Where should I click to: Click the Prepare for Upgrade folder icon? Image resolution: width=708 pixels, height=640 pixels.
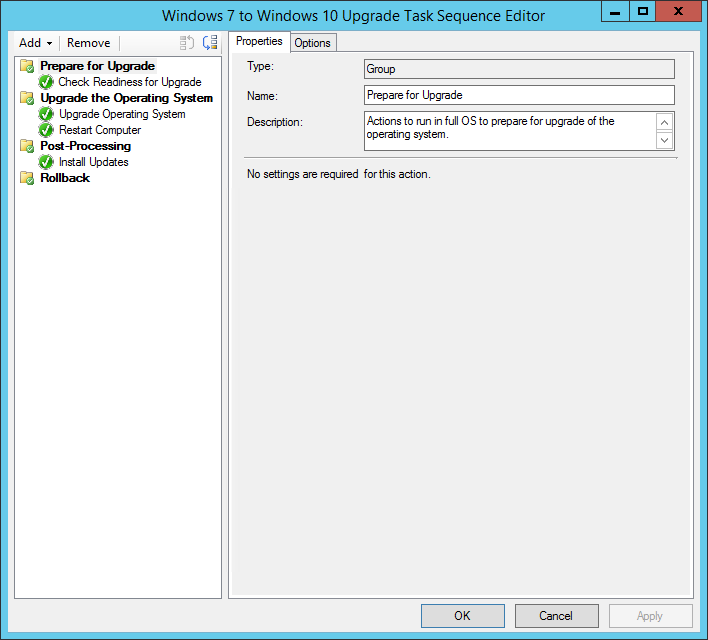click(27, 66)
